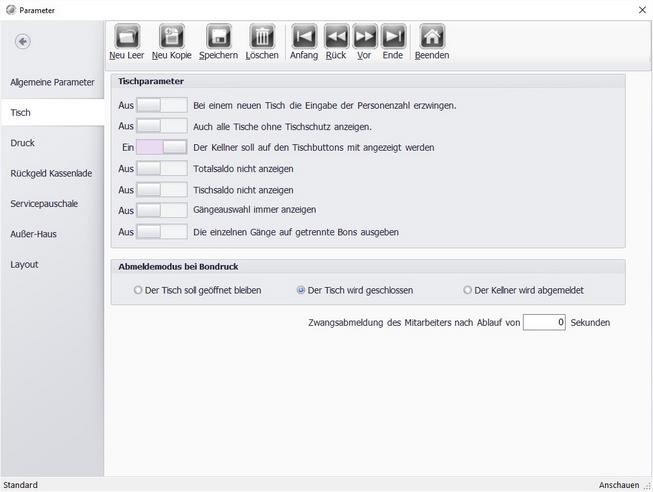This screenshot has width=653, height=492.
Task: Advance one record with Vor
Action: click(x=364, y=36)
